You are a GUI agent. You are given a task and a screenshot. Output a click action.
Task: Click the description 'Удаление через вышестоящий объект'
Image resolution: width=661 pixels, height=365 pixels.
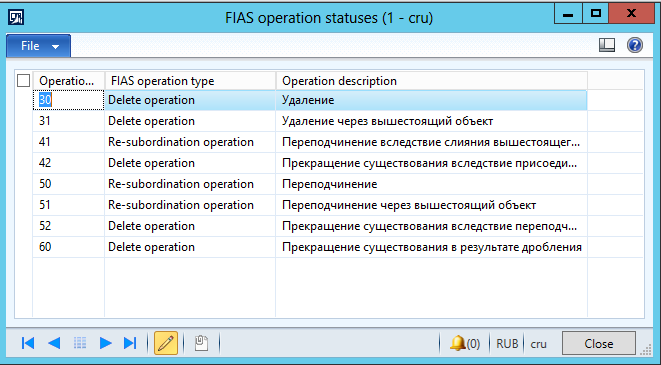[387, 121]
